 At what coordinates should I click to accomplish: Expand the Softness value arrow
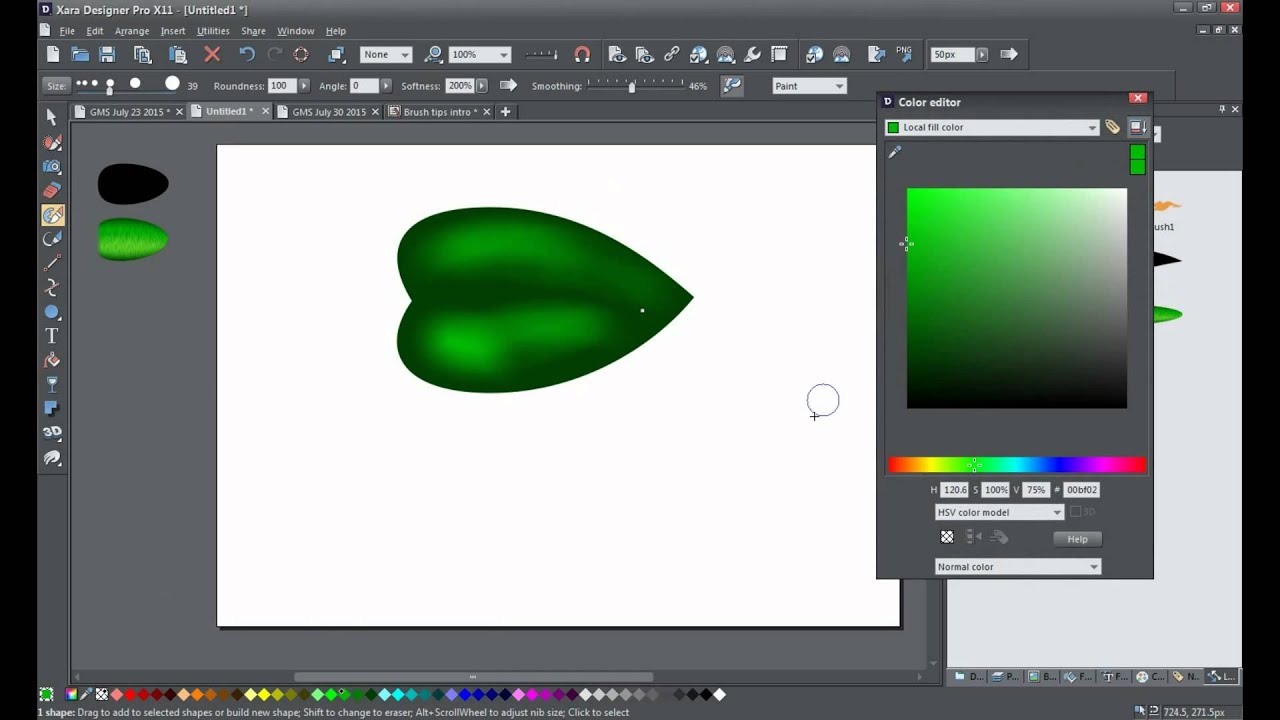[x=480, y=86]
